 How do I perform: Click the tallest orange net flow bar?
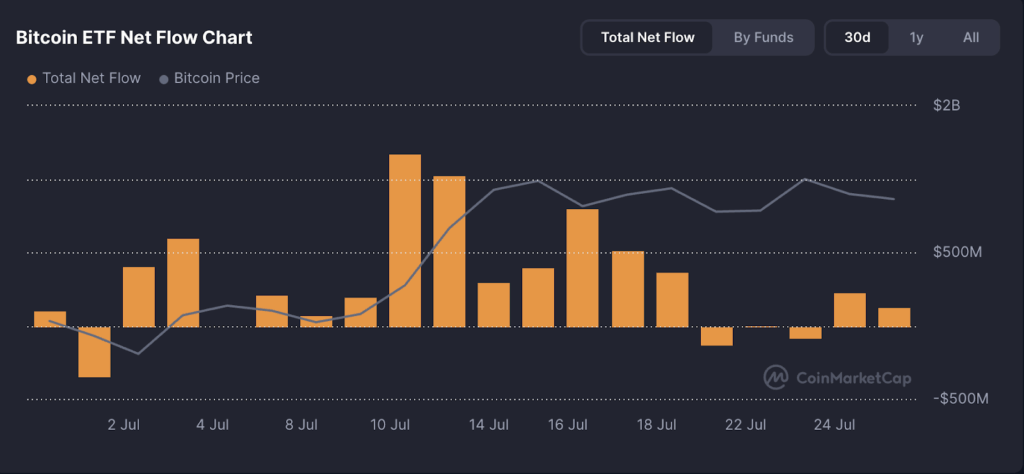click(x=405, y=240)
